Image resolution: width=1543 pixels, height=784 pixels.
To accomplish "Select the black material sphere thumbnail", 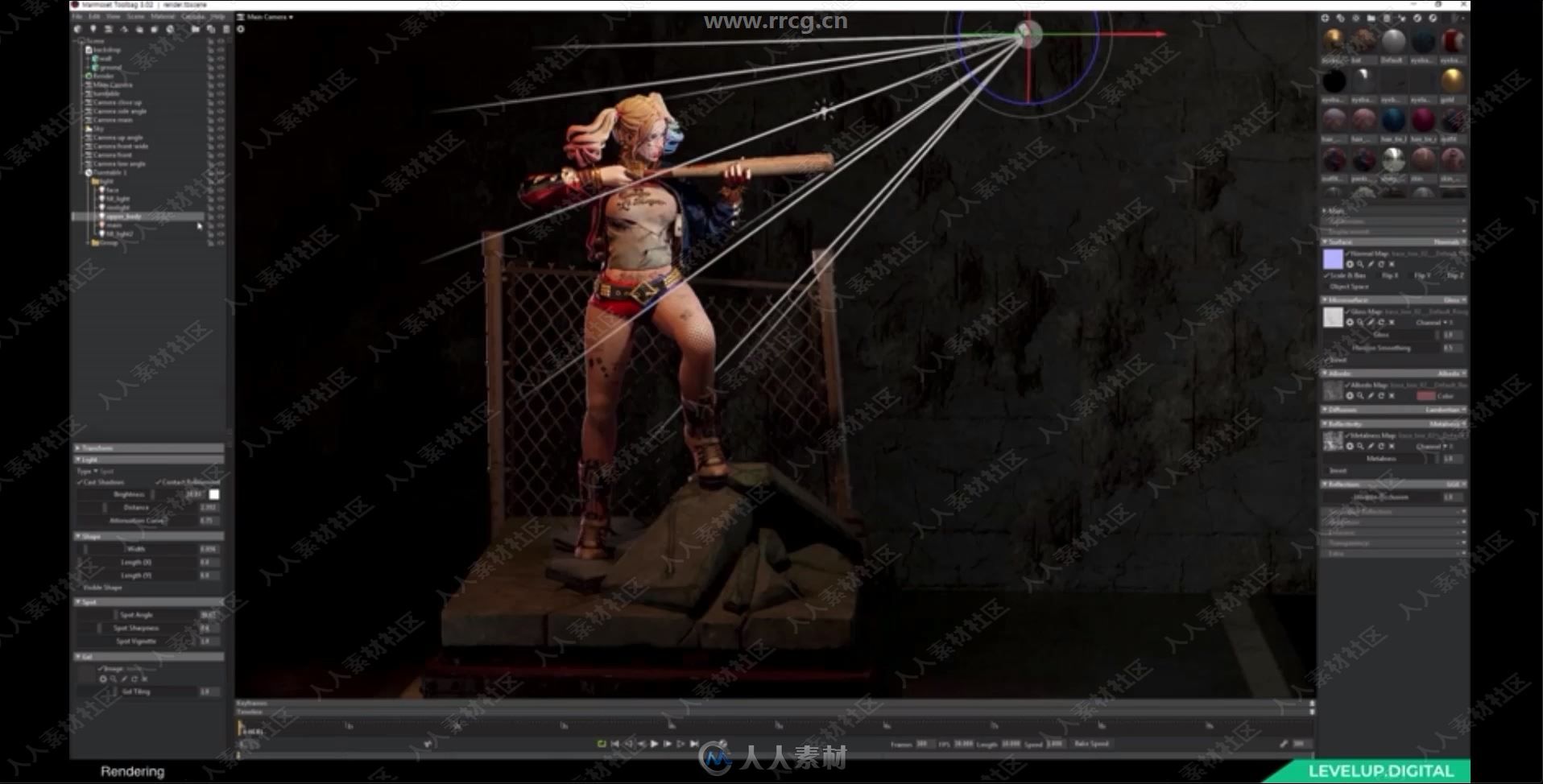I will (1334, 80).
